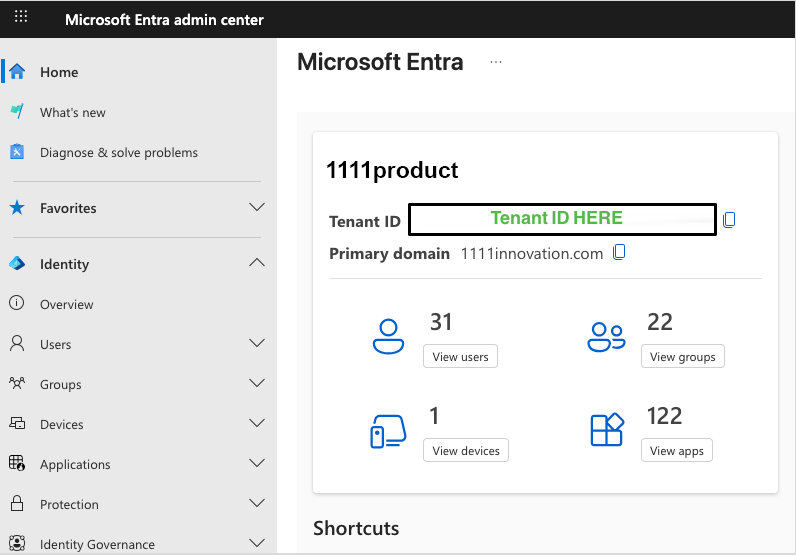This screenshot has width=796, height=555.
Task: Select Overview under Identity
Action: [67, 305]
